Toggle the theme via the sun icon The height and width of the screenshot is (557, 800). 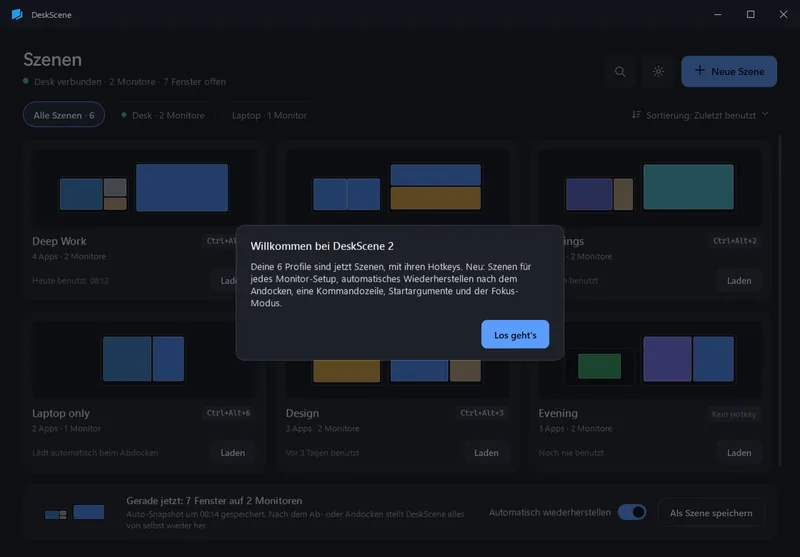(658, 71)
